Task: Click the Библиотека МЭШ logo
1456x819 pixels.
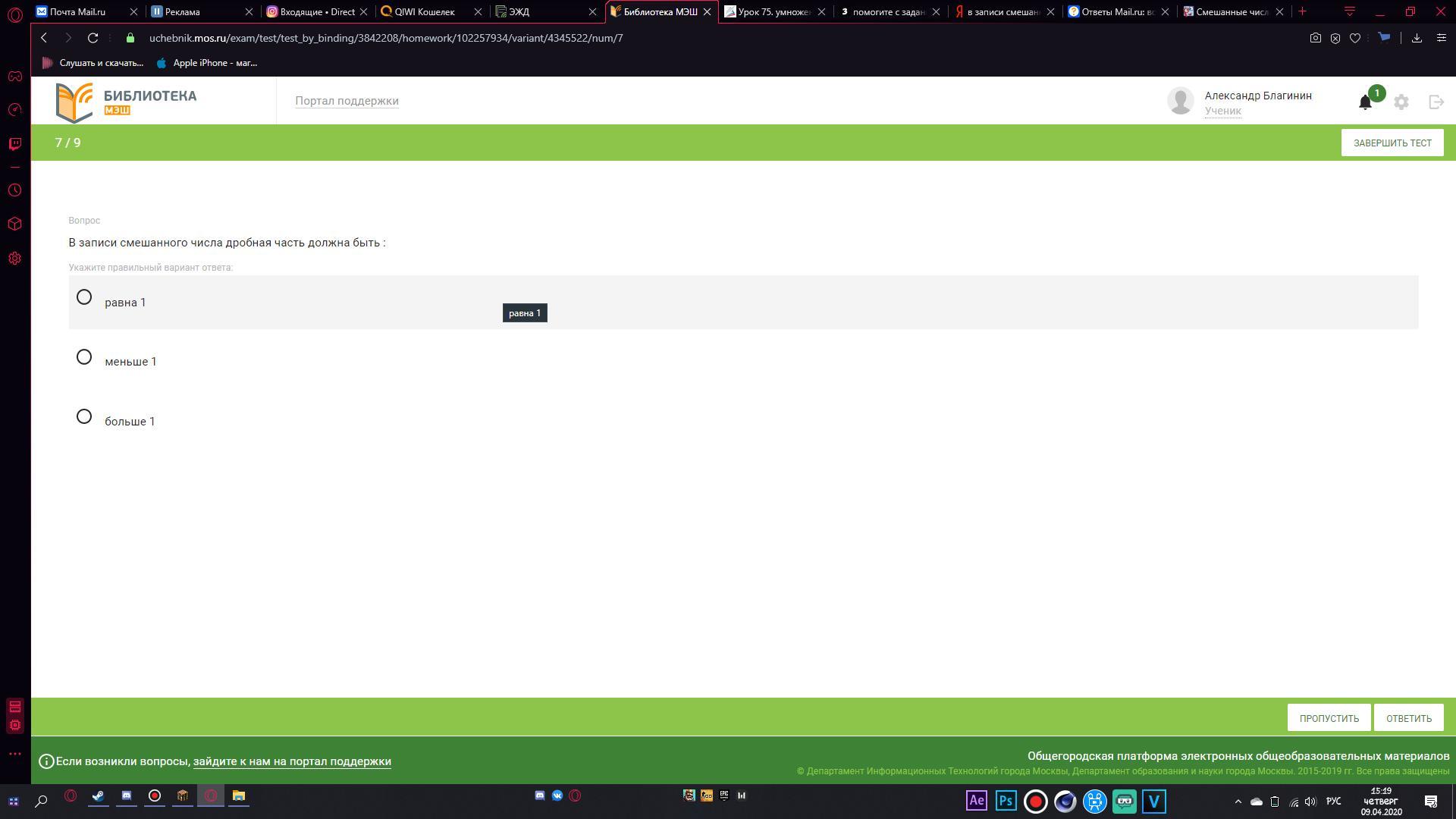Action: [127, 102]
